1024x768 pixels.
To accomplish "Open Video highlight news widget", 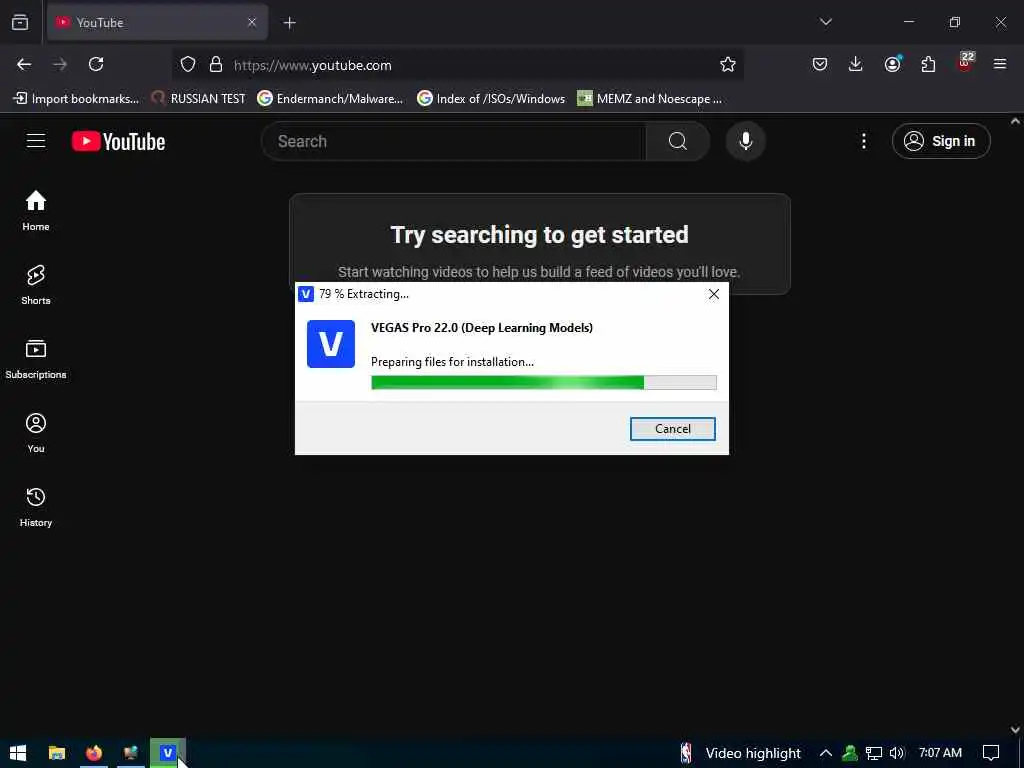I will click(x=740, y=753).
